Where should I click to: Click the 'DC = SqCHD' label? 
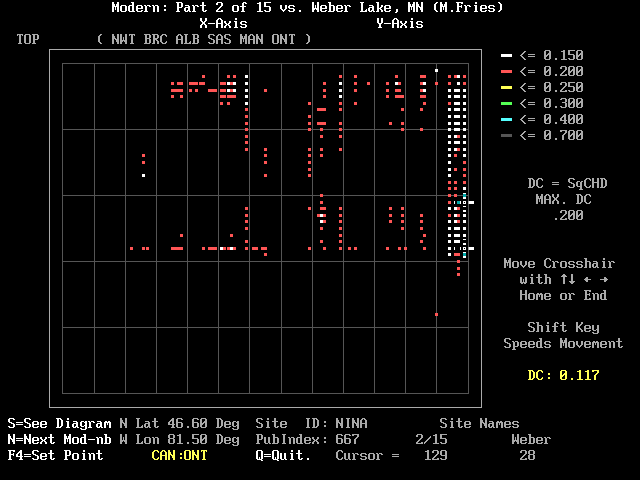567,184
